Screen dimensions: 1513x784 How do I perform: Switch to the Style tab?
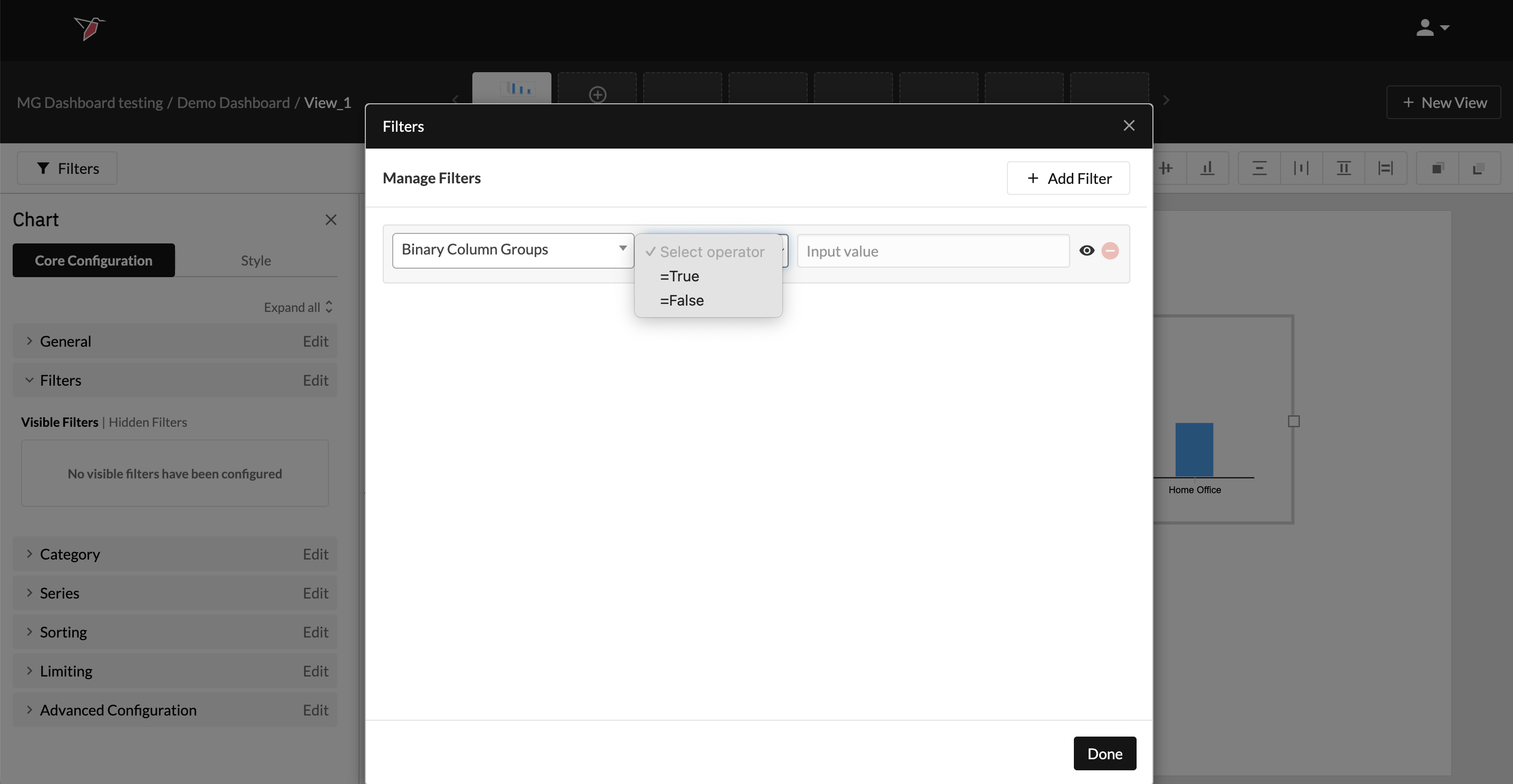tap(256, 261)
